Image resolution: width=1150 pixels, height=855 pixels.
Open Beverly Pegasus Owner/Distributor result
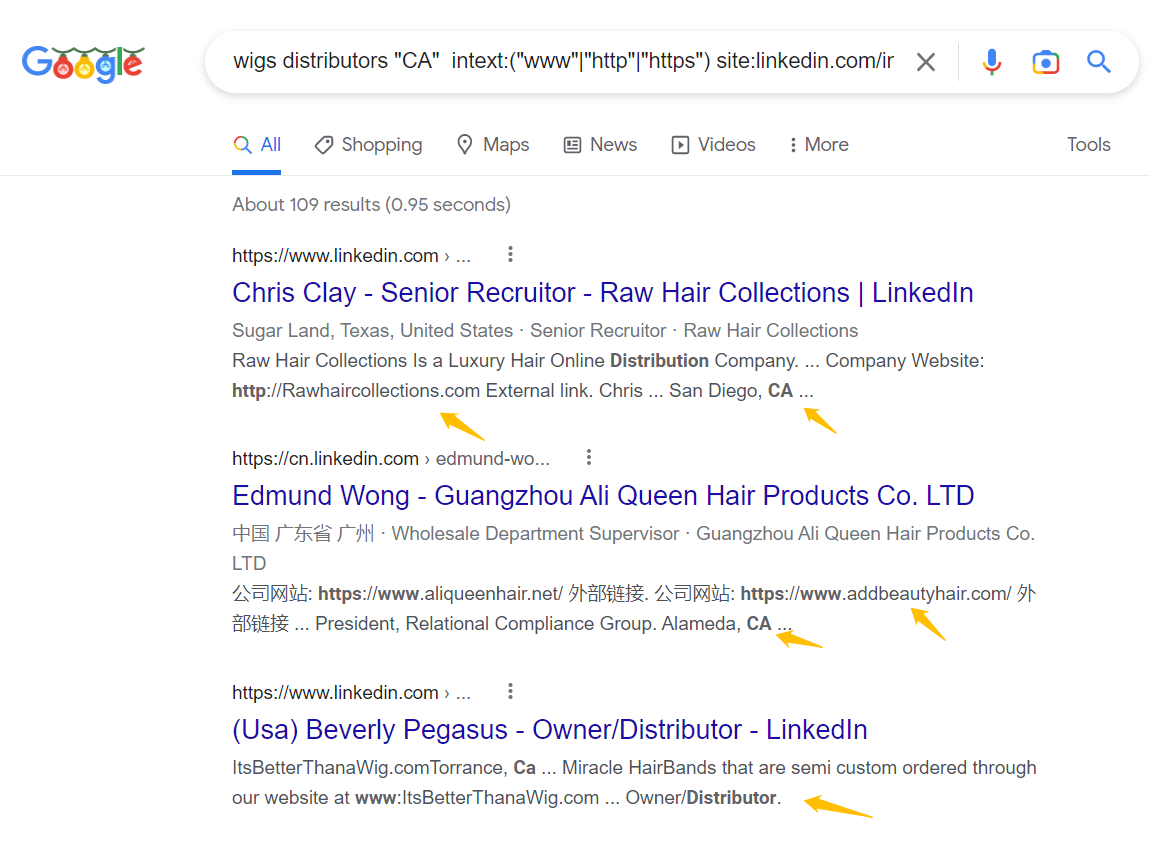coord(549,730)
